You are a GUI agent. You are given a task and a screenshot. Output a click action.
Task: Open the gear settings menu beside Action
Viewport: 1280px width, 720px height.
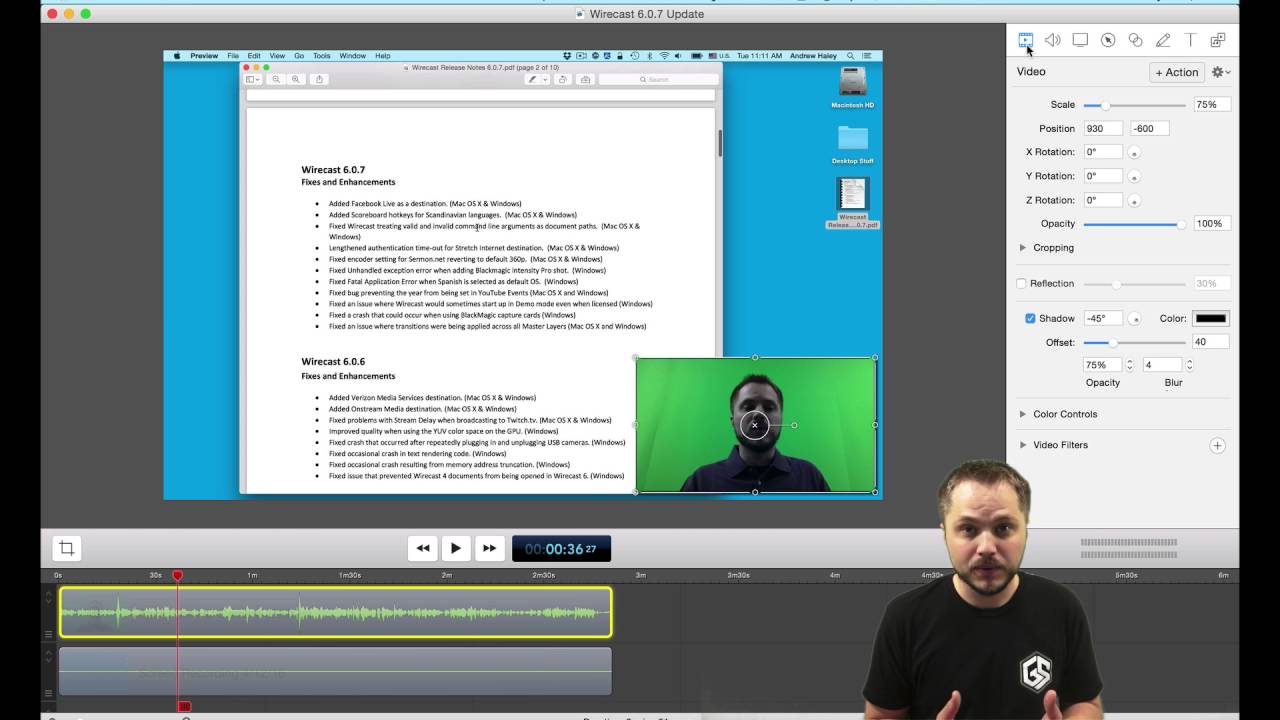point(1220,72)
